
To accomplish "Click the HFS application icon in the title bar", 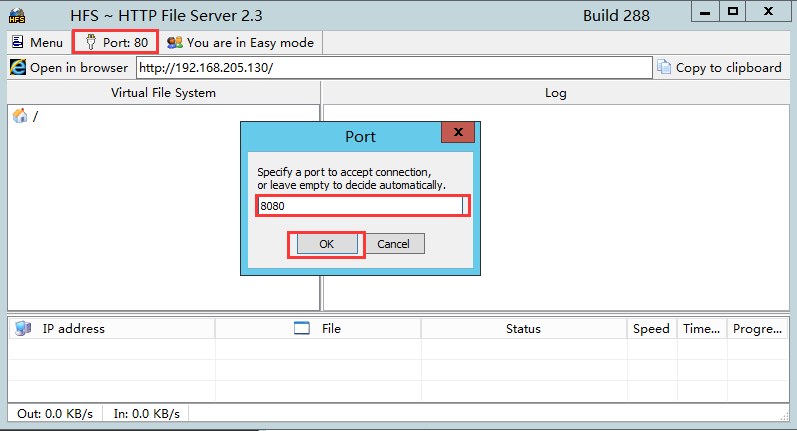I will 17,16.
